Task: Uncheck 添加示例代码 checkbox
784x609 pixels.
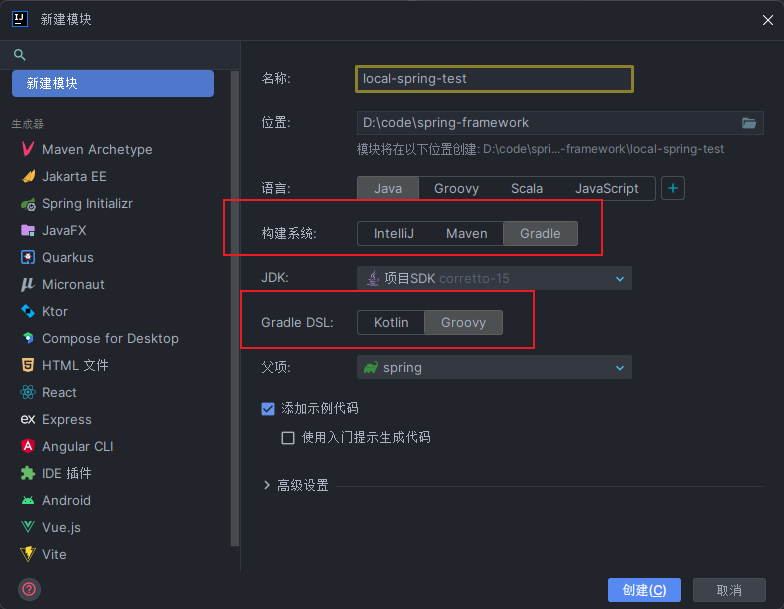Action: click(268, 409)
